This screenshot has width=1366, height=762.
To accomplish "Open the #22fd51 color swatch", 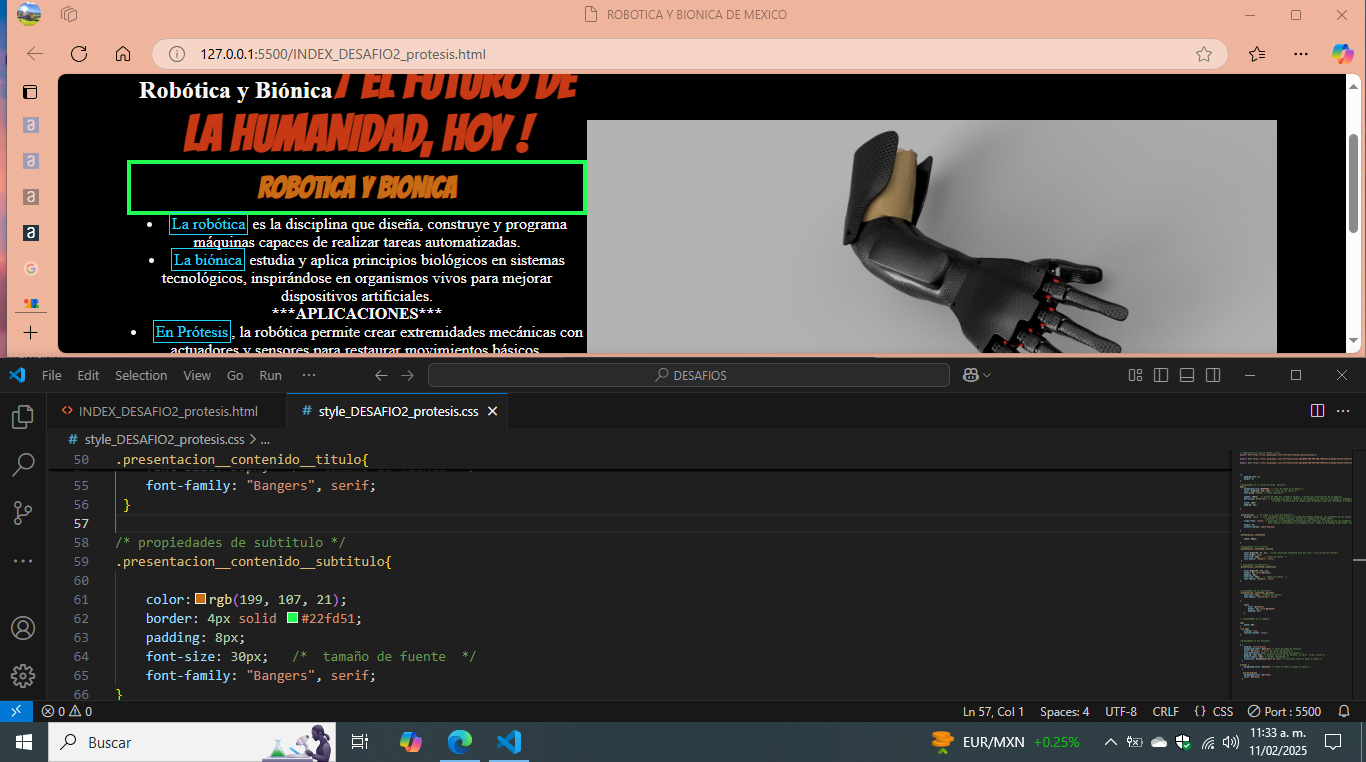I will [292, 618].
